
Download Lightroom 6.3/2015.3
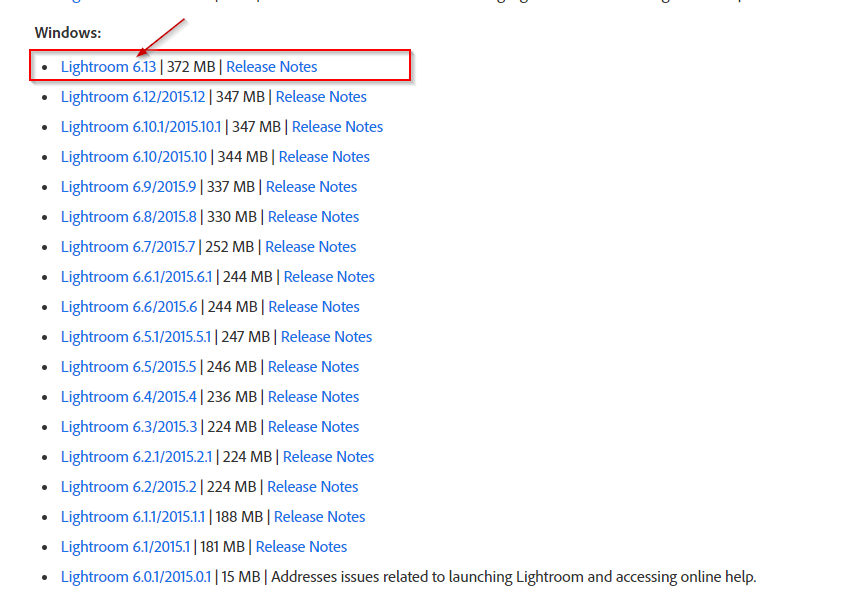pyautogui.click(x=129, y=427)
